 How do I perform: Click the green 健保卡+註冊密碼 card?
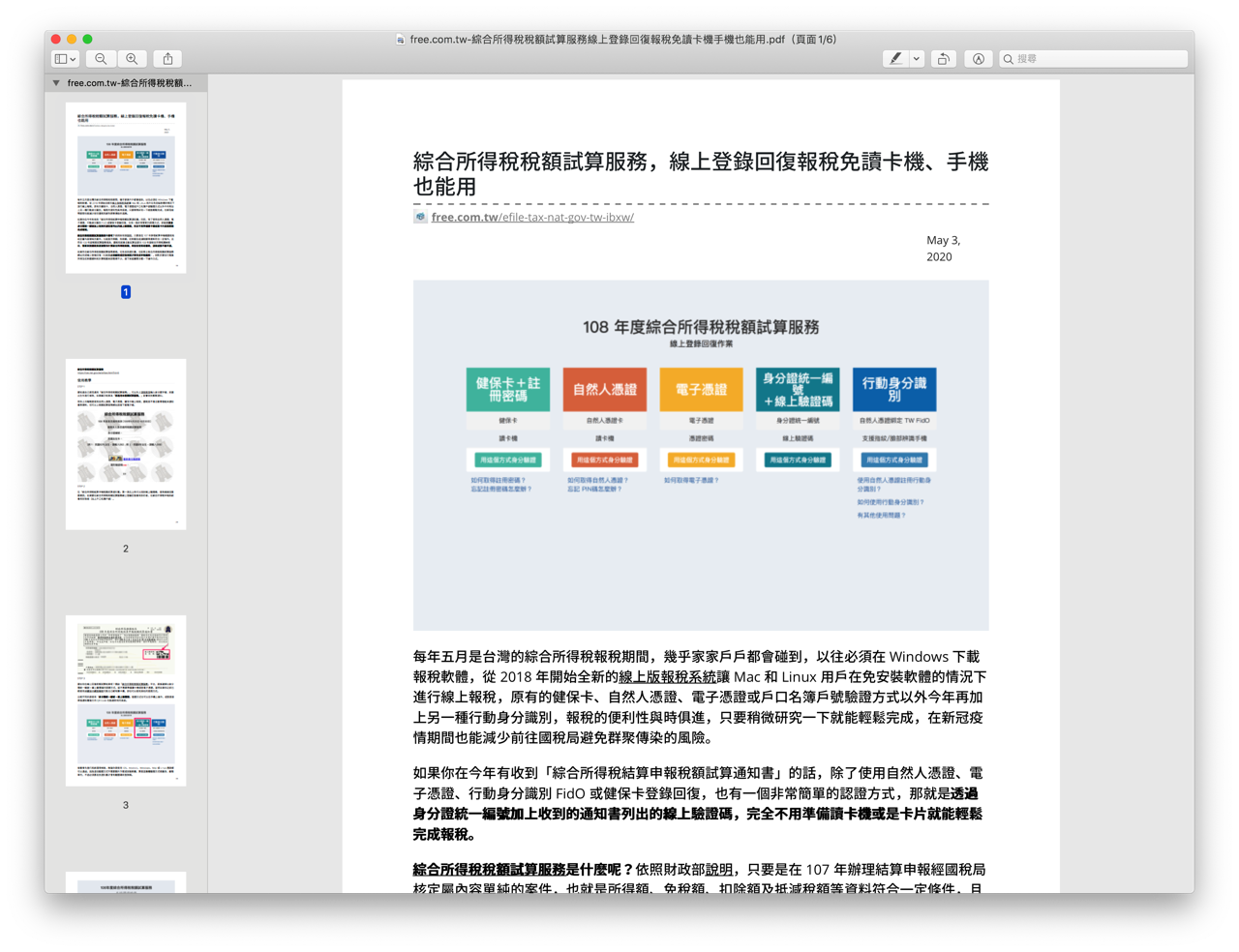(508, 390)
